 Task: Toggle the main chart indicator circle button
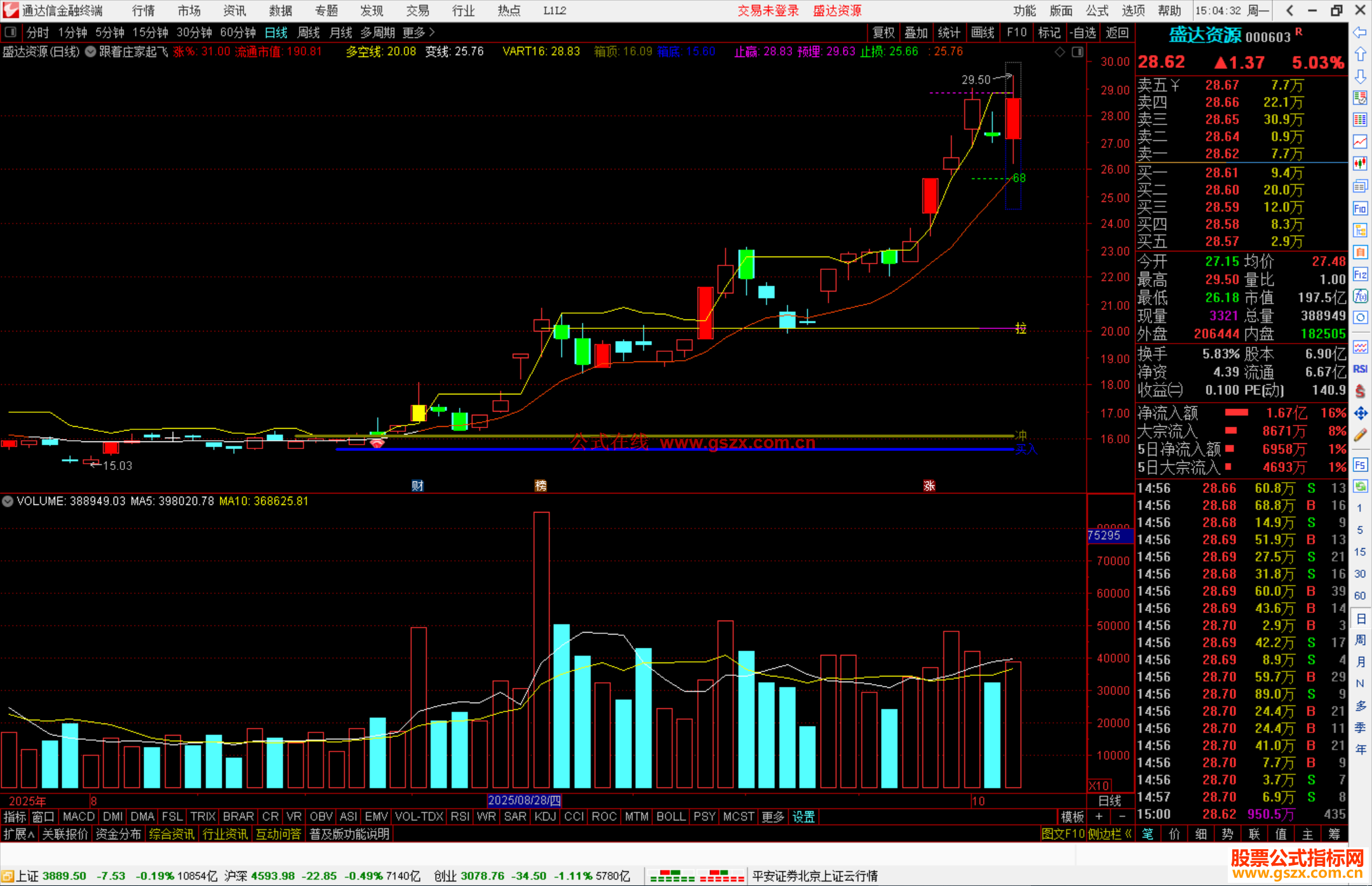pos(91,51)
